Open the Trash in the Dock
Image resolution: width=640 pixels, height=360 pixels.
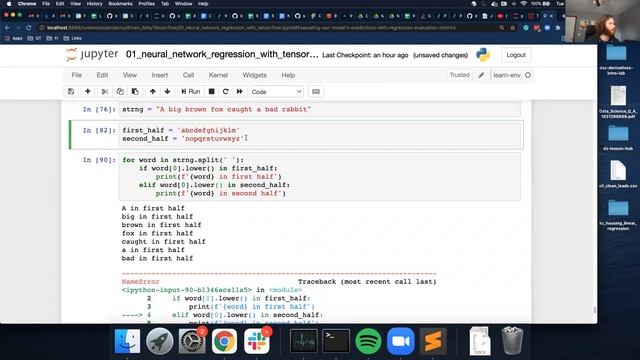click(512, 341)
